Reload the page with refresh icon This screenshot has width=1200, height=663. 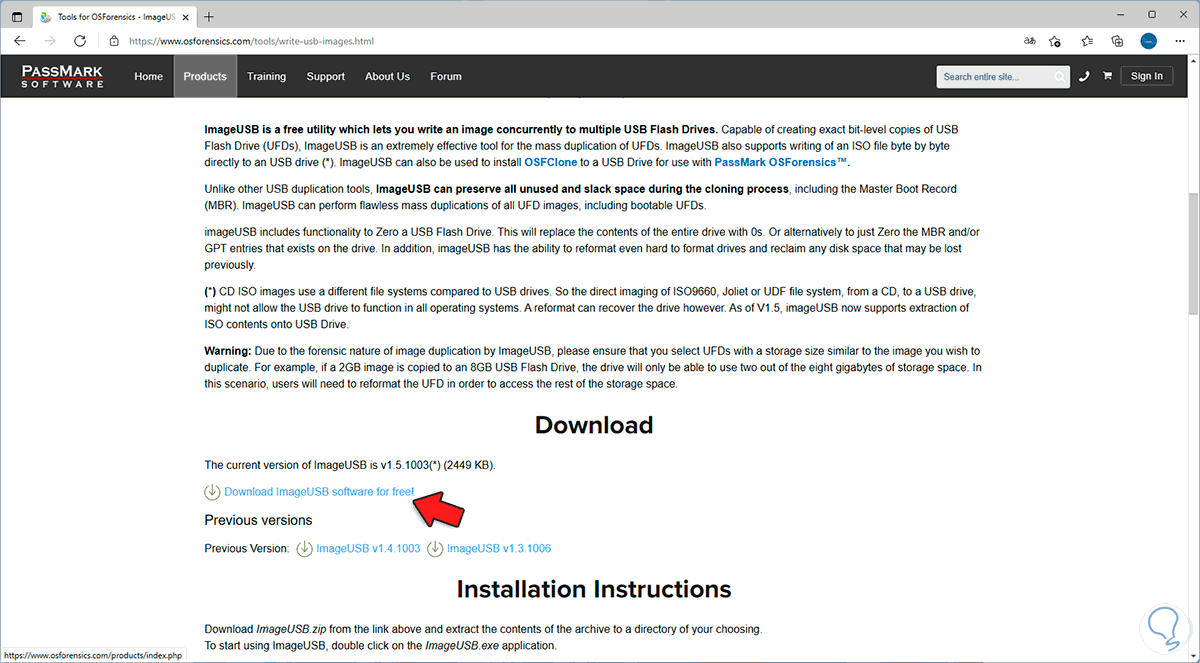click(x=81, y=41)
